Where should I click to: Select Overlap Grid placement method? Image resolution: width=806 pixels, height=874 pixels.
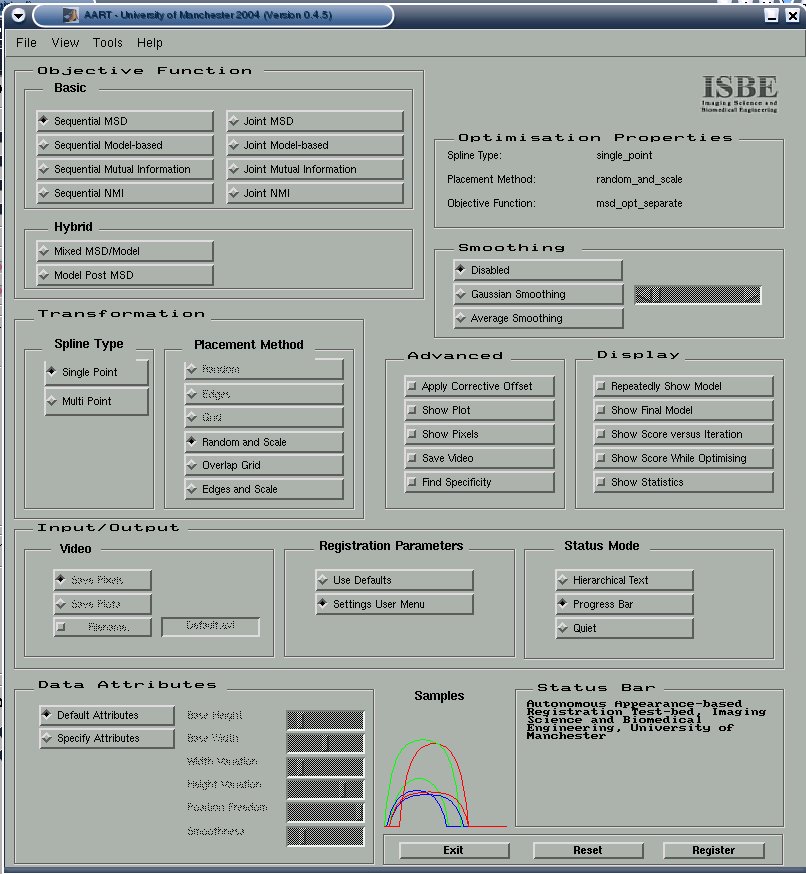click(x=264, y=465)
